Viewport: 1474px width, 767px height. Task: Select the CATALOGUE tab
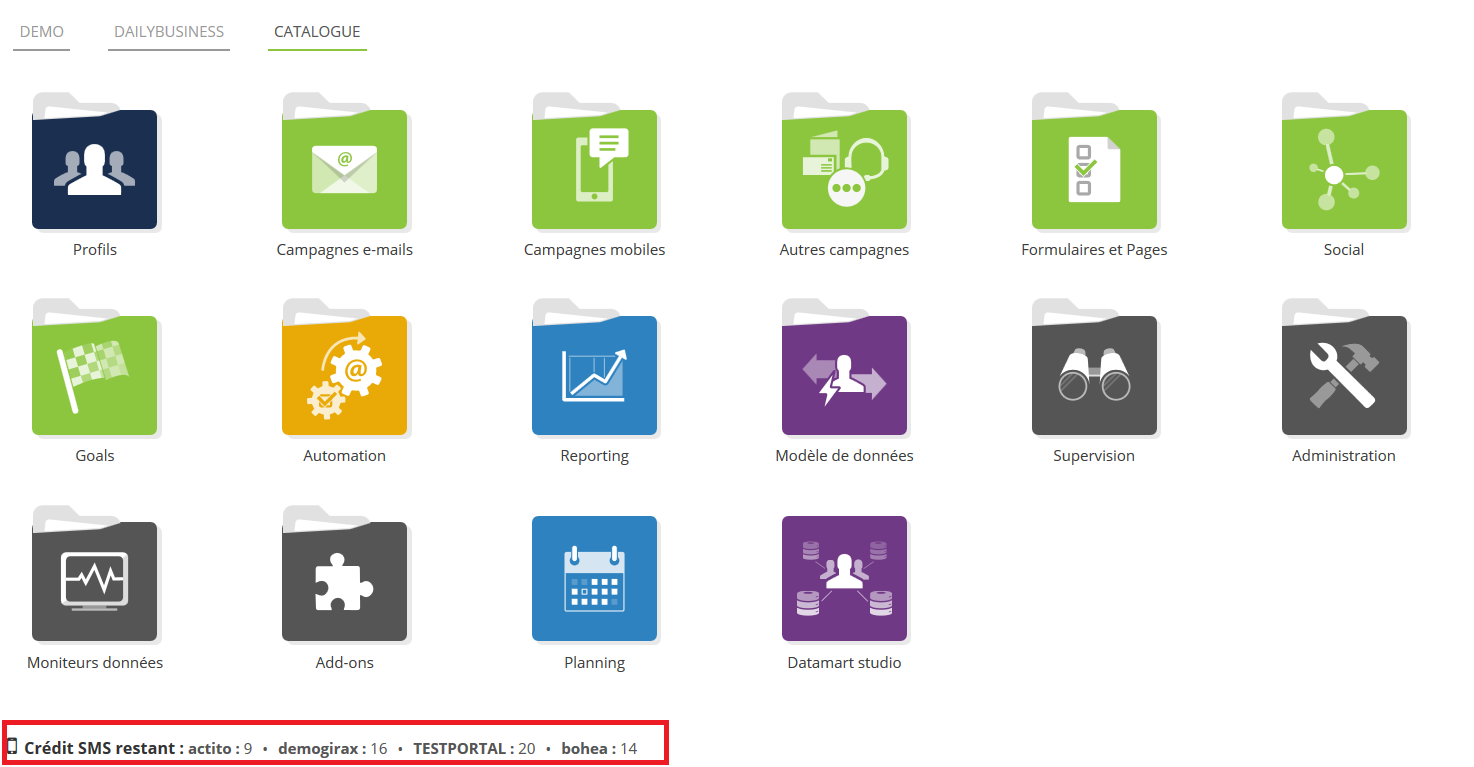(317, 32)
